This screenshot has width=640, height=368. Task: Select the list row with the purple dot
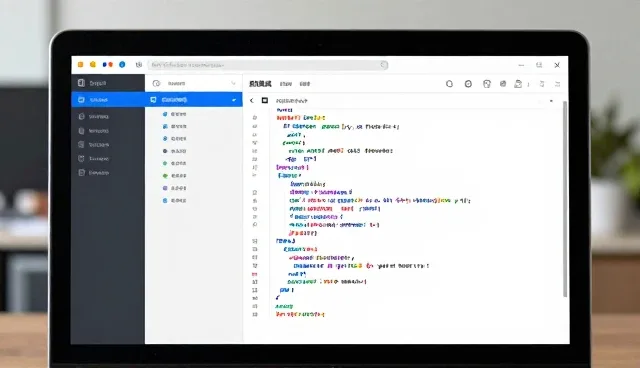pos(193,188)
